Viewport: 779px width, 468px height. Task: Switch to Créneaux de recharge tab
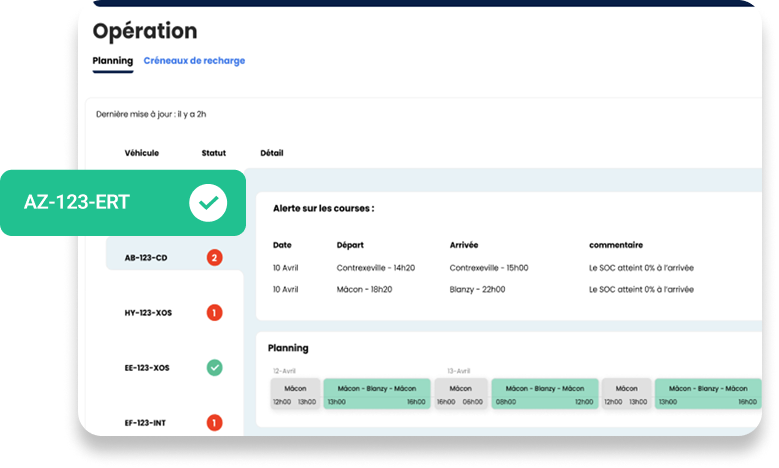coord(194,61)
